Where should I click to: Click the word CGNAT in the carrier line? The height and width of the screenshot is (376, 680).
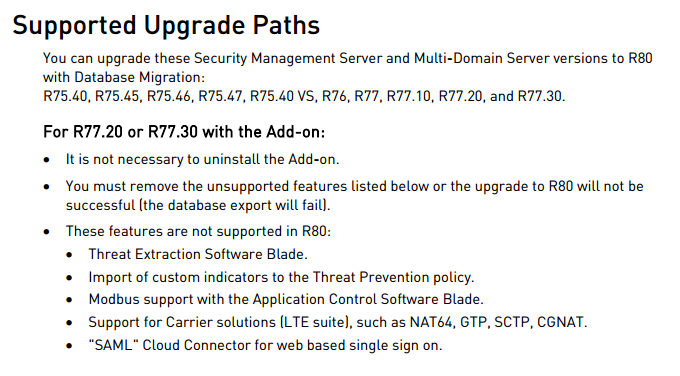coord(560,322)
